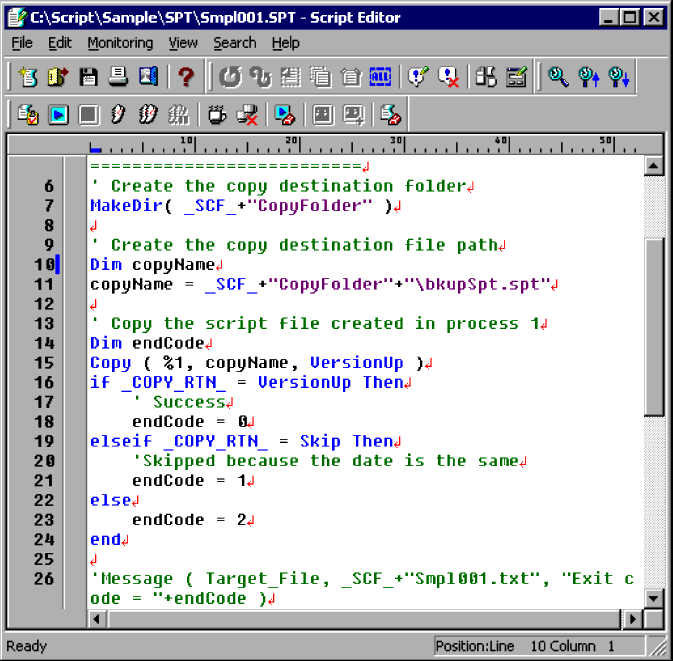Image resolution: width=673 pixels, height=661 pixels.
Task: Open the View menu
Action: point(183,43)
